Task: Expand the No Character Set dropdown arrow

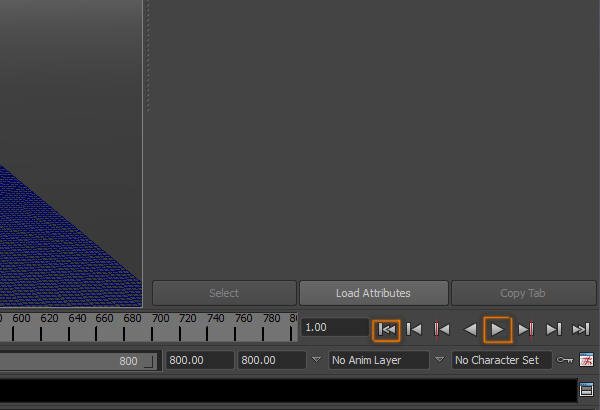Action: tap(440, 360)
